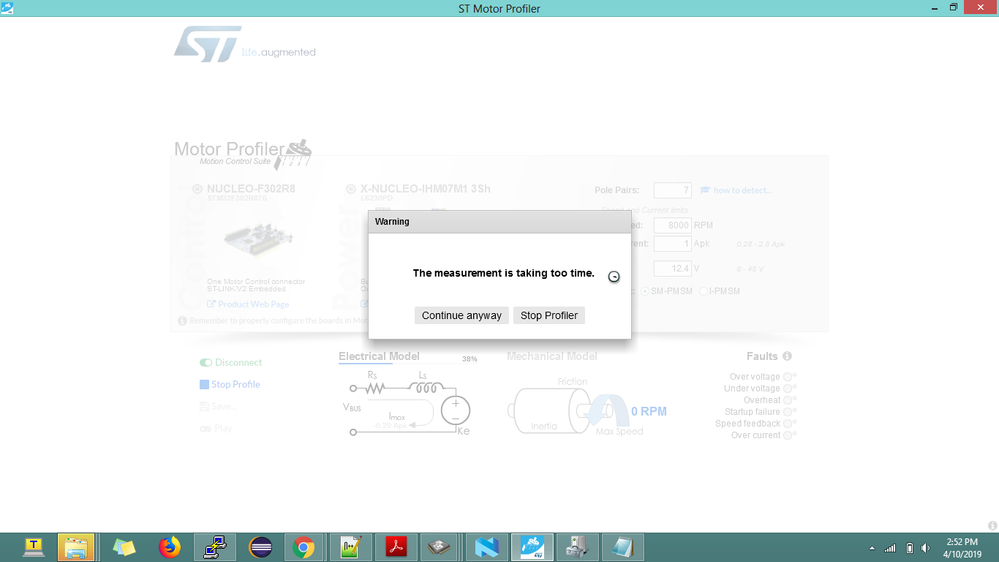This screenshot has height=562, width=999.
Task: Click the Disconnect toggle
Action: [x=231, y=363]
